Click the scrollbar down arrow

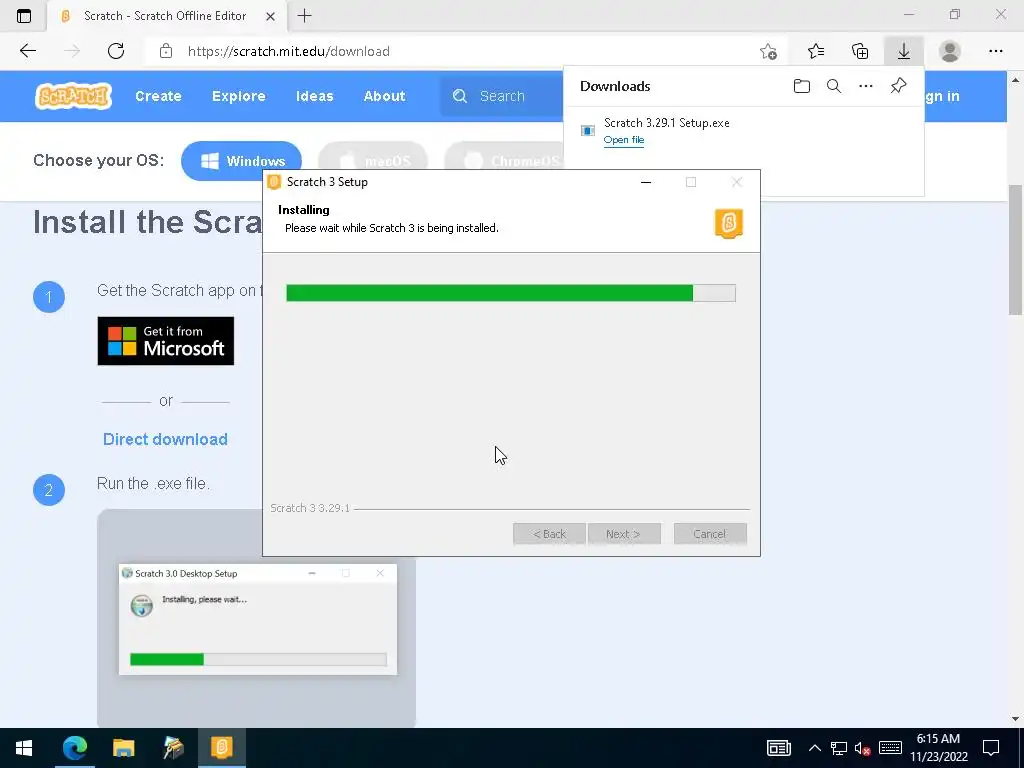click(1015, 719)
